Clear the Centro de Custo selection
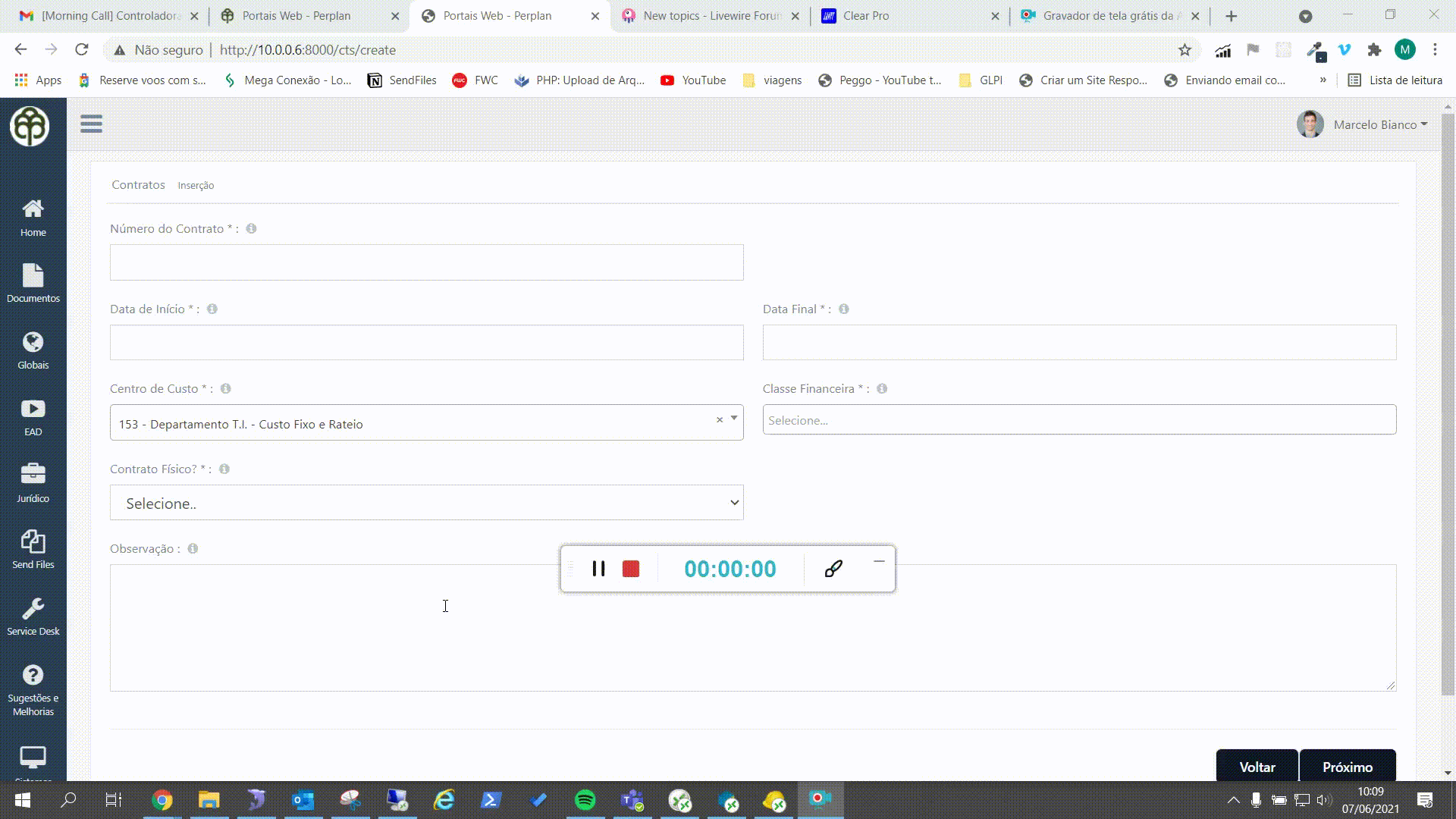Image resolution: width=1456 pixels, height=819 pixels. click(718, 419)
